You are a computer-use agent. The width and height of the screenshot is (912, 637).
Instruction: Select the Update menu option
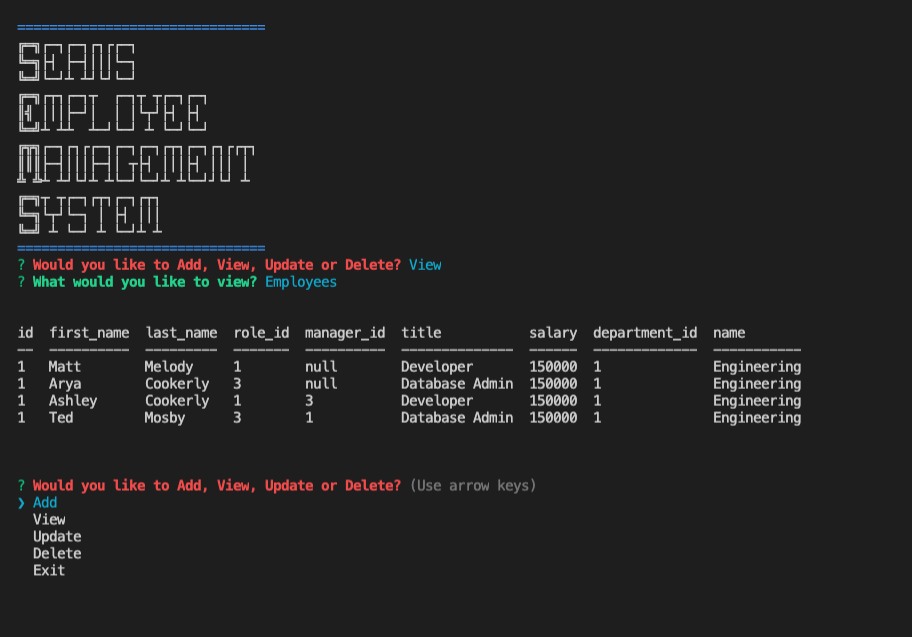(x=56, y=536)
